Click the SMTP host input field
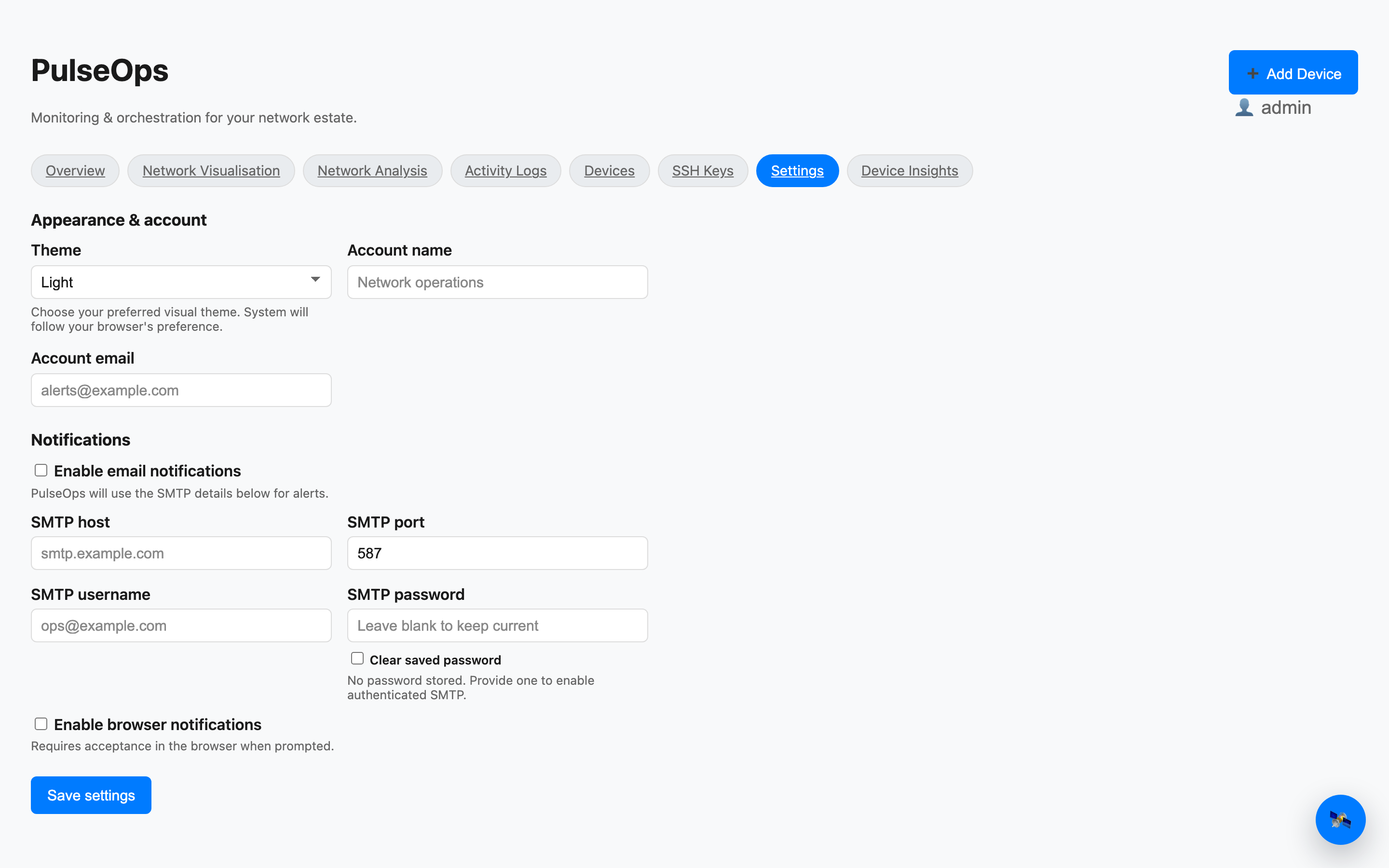1389x868 pixels. tap(181, 553)
